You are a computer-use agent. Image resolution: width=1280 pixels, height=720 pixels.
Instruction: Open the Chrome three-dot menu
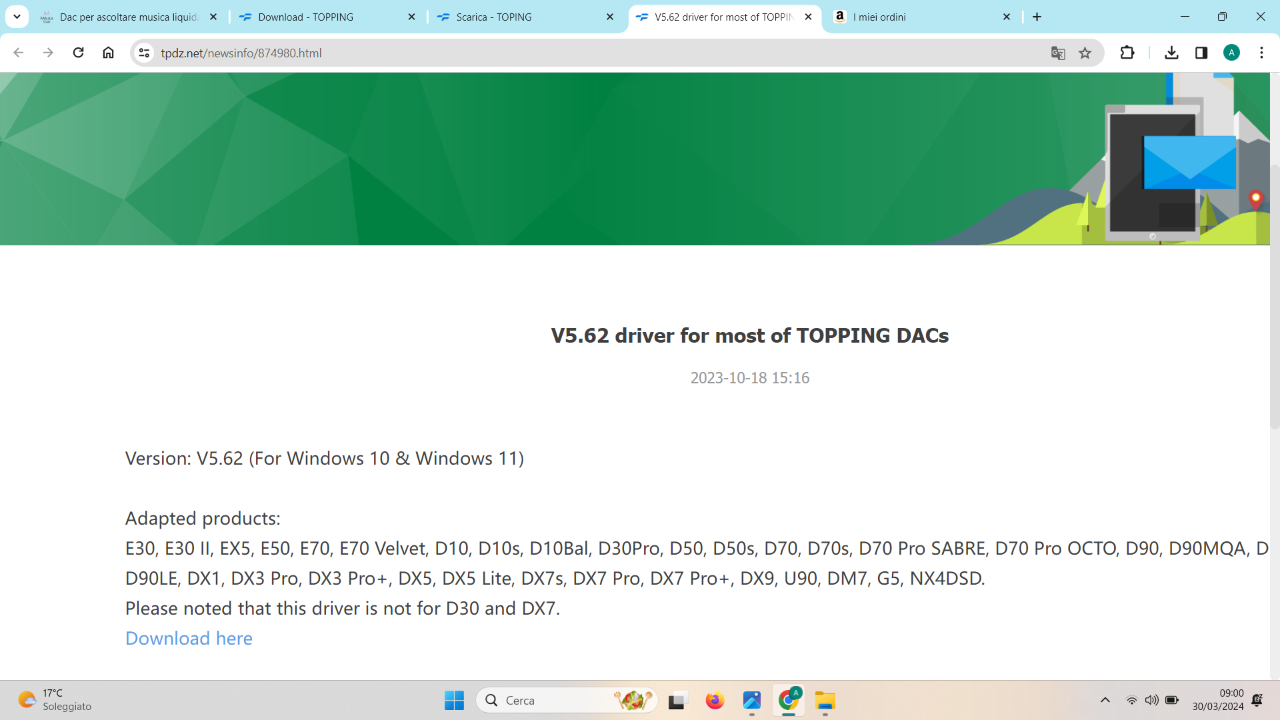pos(1262,53)
